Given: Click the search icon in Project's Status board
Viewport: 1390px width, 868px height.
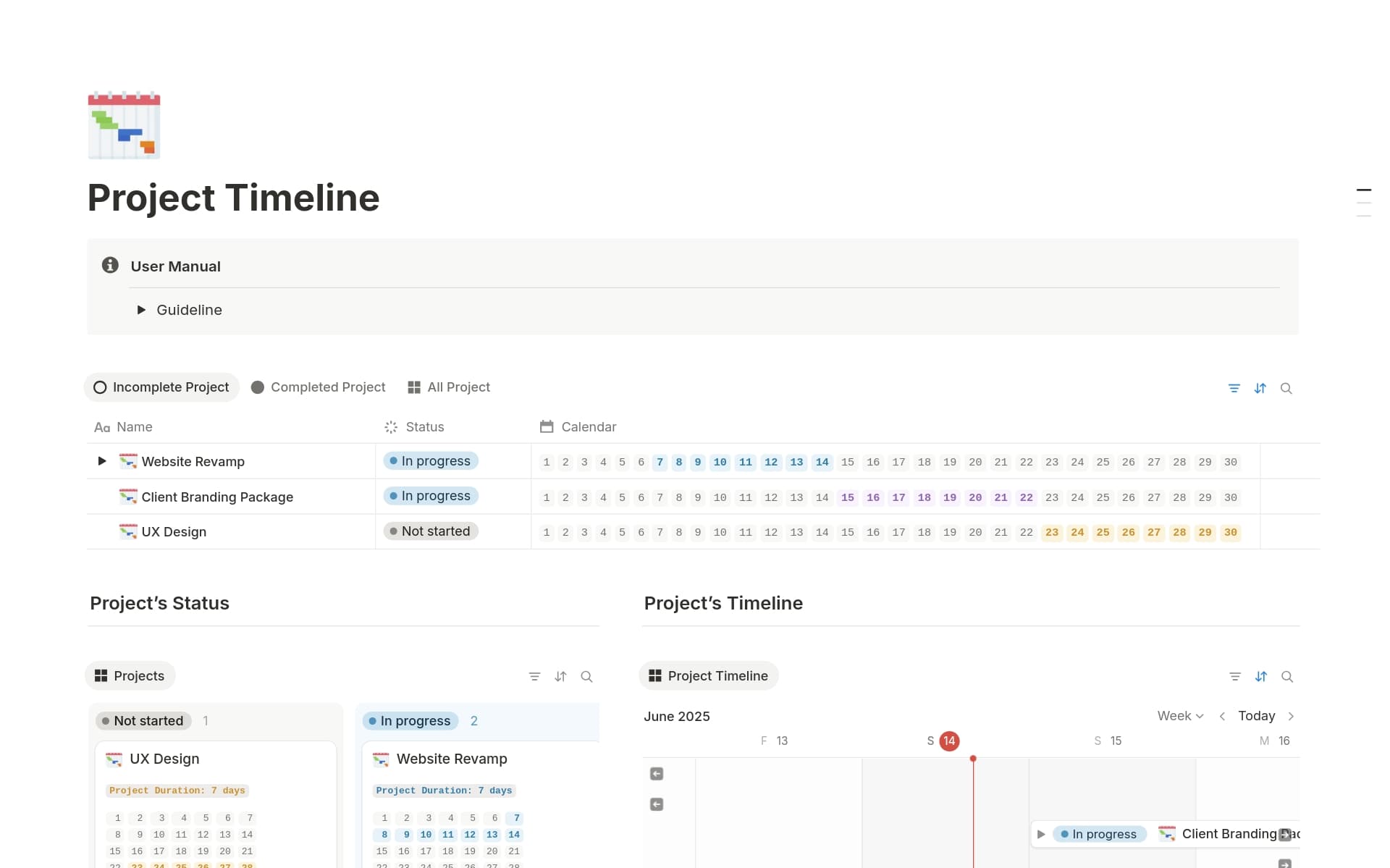Looking at the screenshot, I should [587, 676].
